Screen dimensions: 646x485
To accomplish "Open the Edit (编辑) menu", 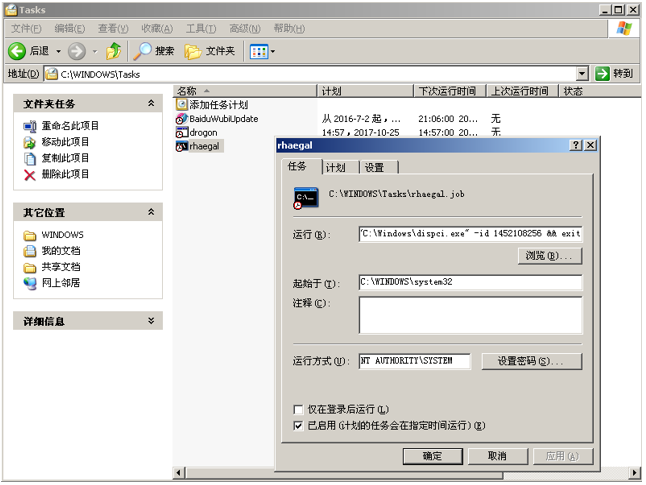I will point(70,28).
